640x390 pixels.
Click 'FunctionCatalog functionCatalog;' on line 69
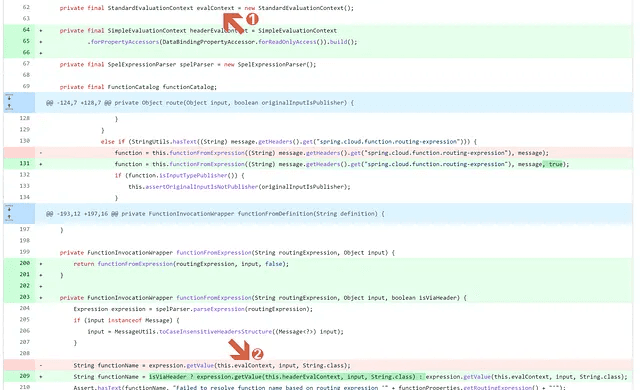[x=162, y=87]
